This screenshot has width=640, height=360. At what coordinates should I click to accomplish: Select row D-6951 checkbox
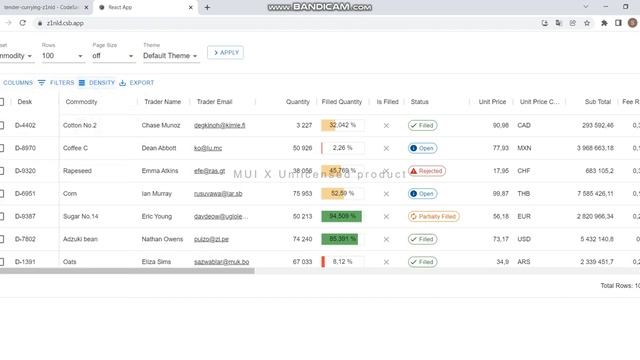point(2,193)
